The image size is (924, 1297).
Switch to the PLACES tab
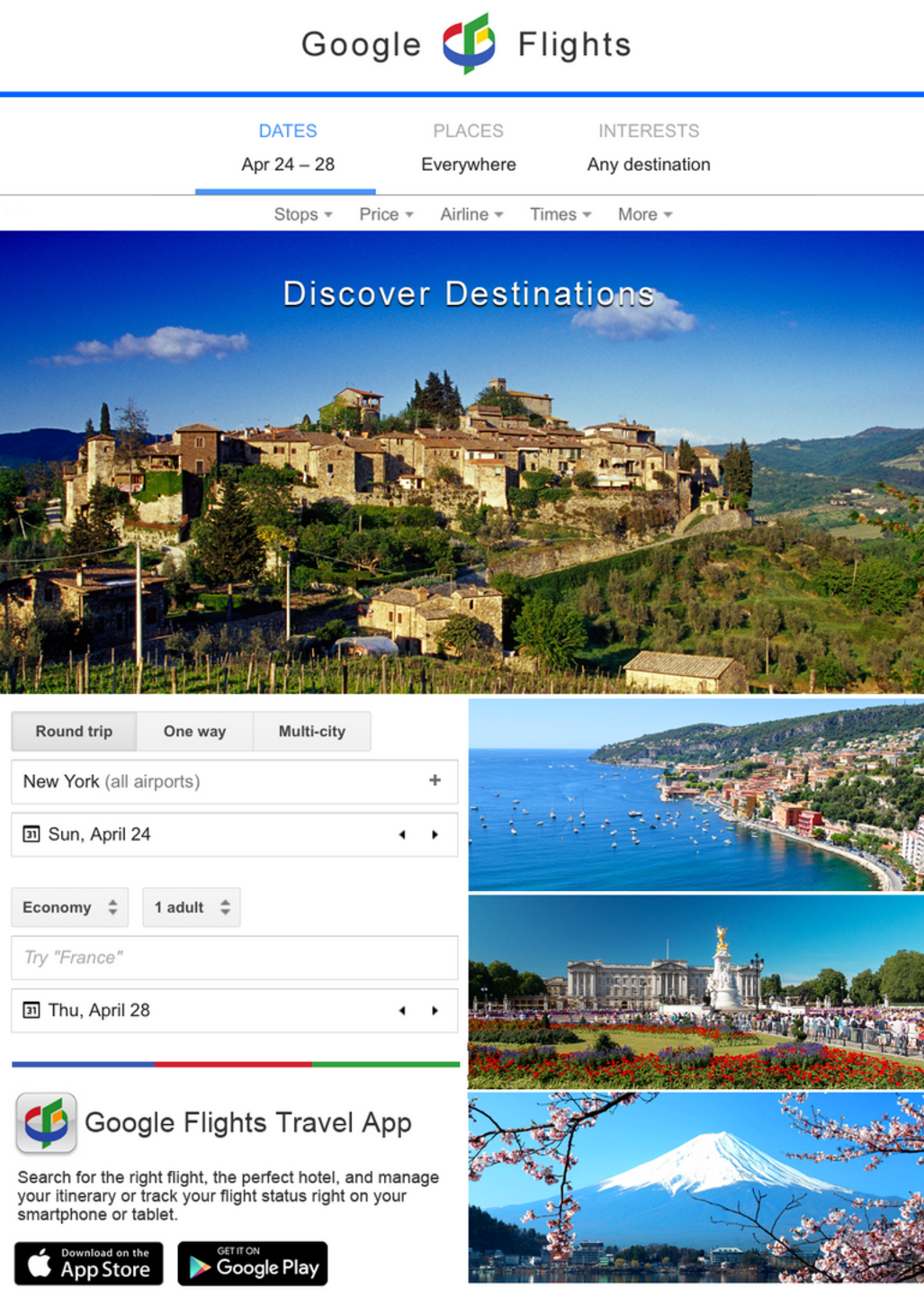[x=469, y=147]
